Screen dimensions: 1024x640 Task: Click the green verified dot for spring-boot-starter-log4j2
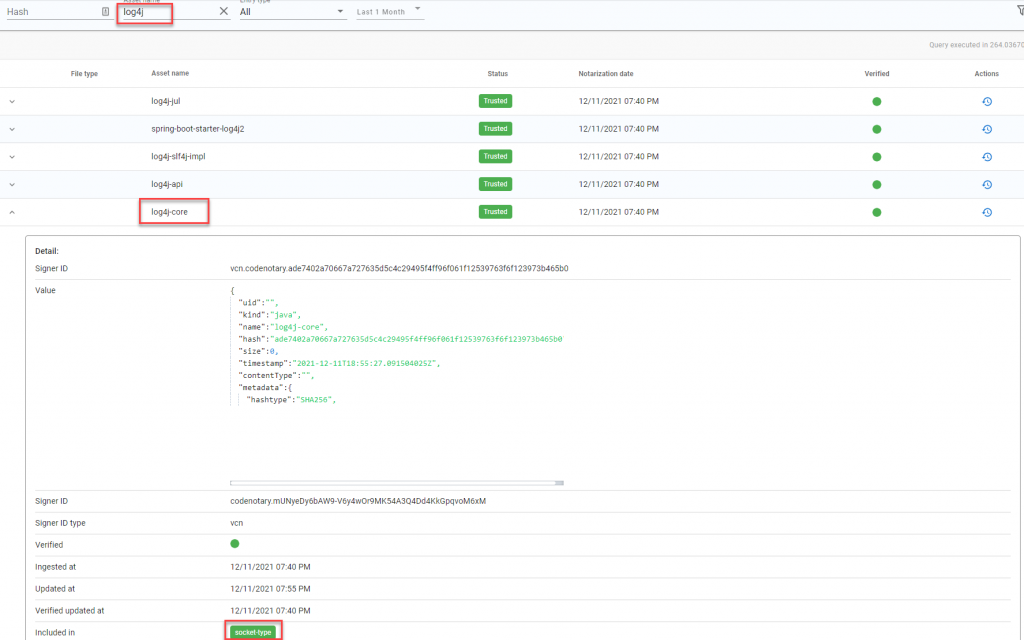(876, 129)
